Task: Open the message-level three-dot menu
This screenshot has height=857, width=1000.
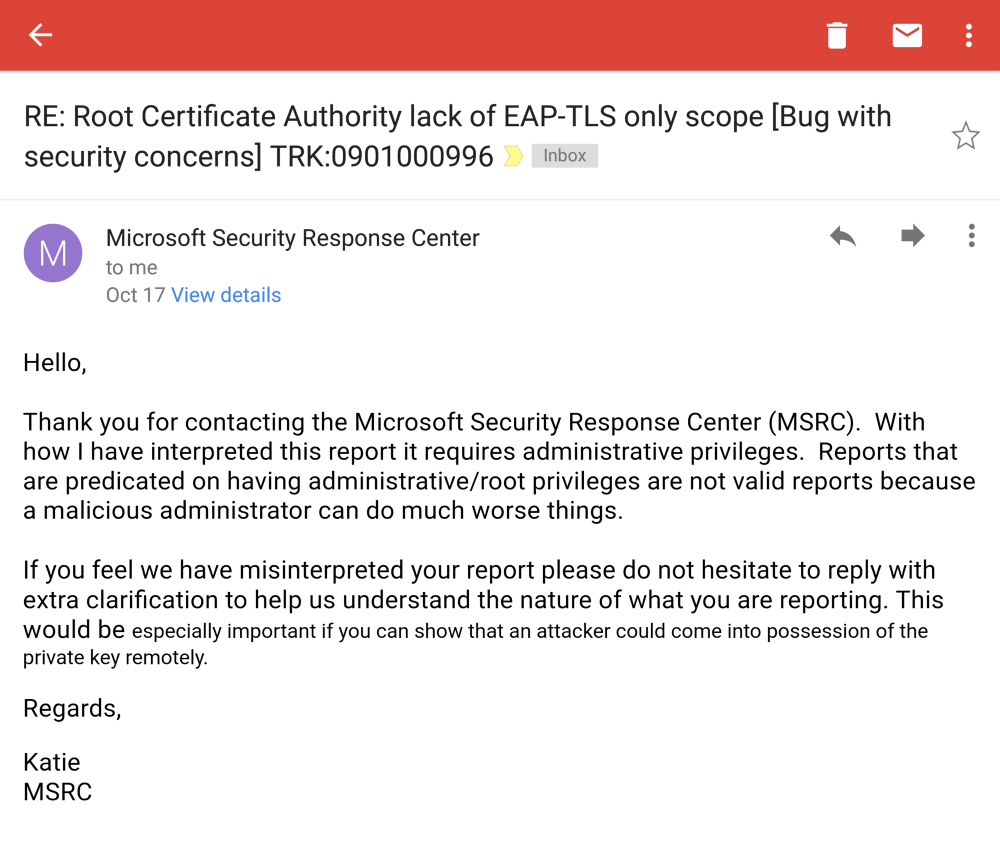Action: 971,236
